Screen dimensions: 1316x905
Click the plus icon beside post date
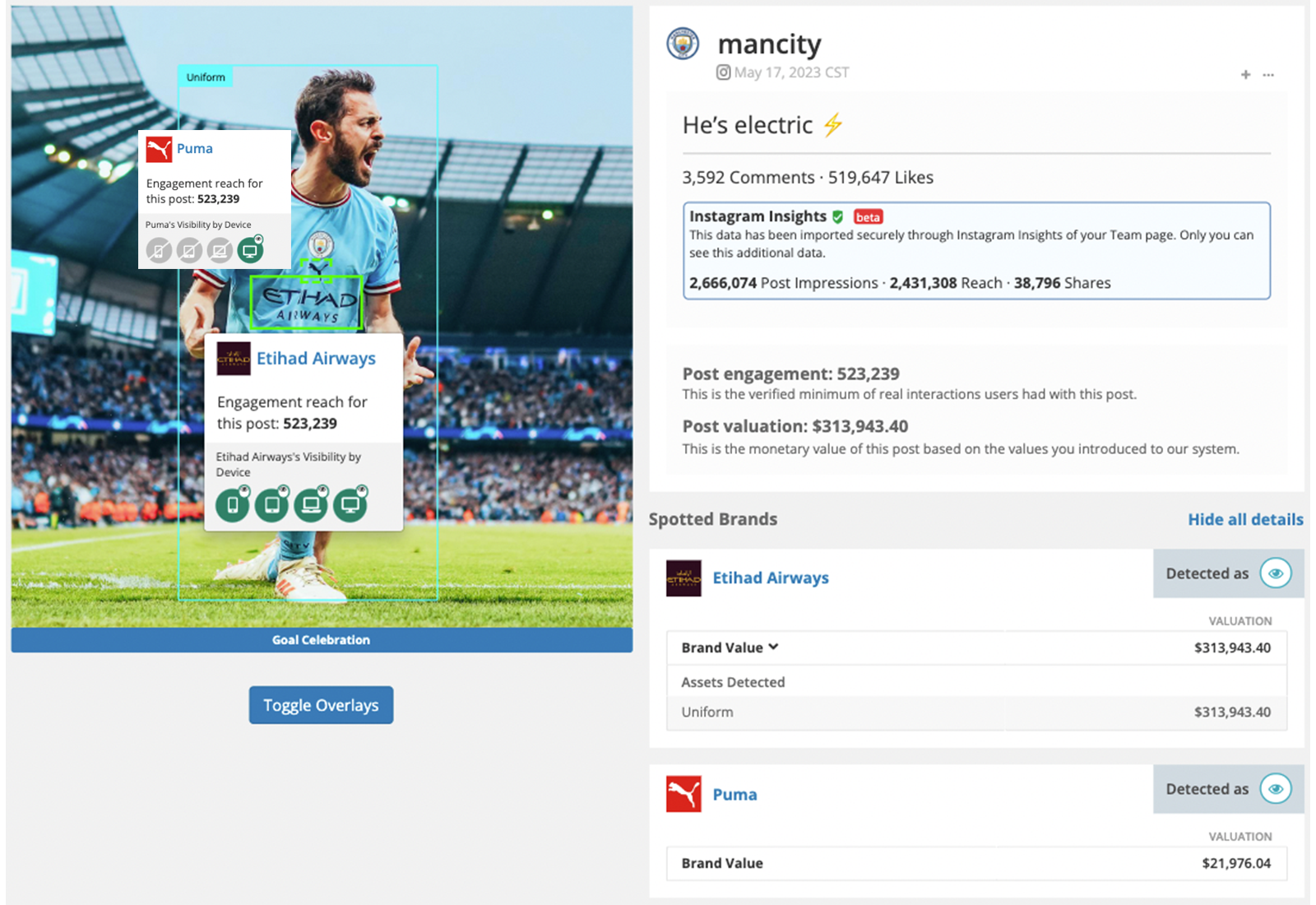point(1245,75)
